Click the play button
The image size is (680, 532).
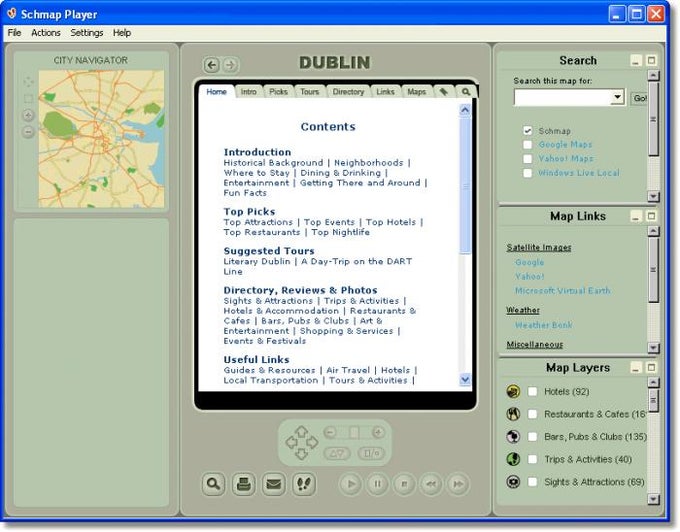pos(351,483)
